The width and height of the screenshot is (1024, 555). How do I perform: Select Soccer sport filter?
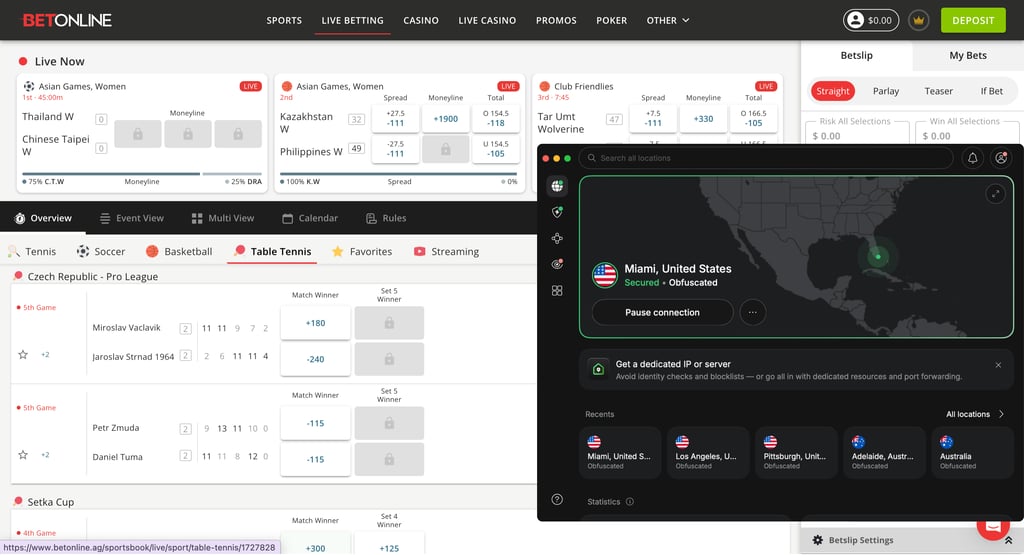[101, 251]
